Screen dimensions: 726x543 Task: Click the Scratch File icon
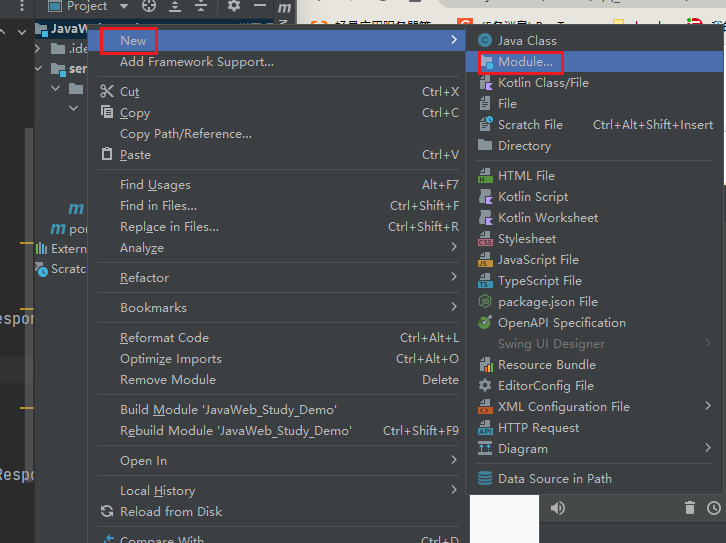pos(485,125)
